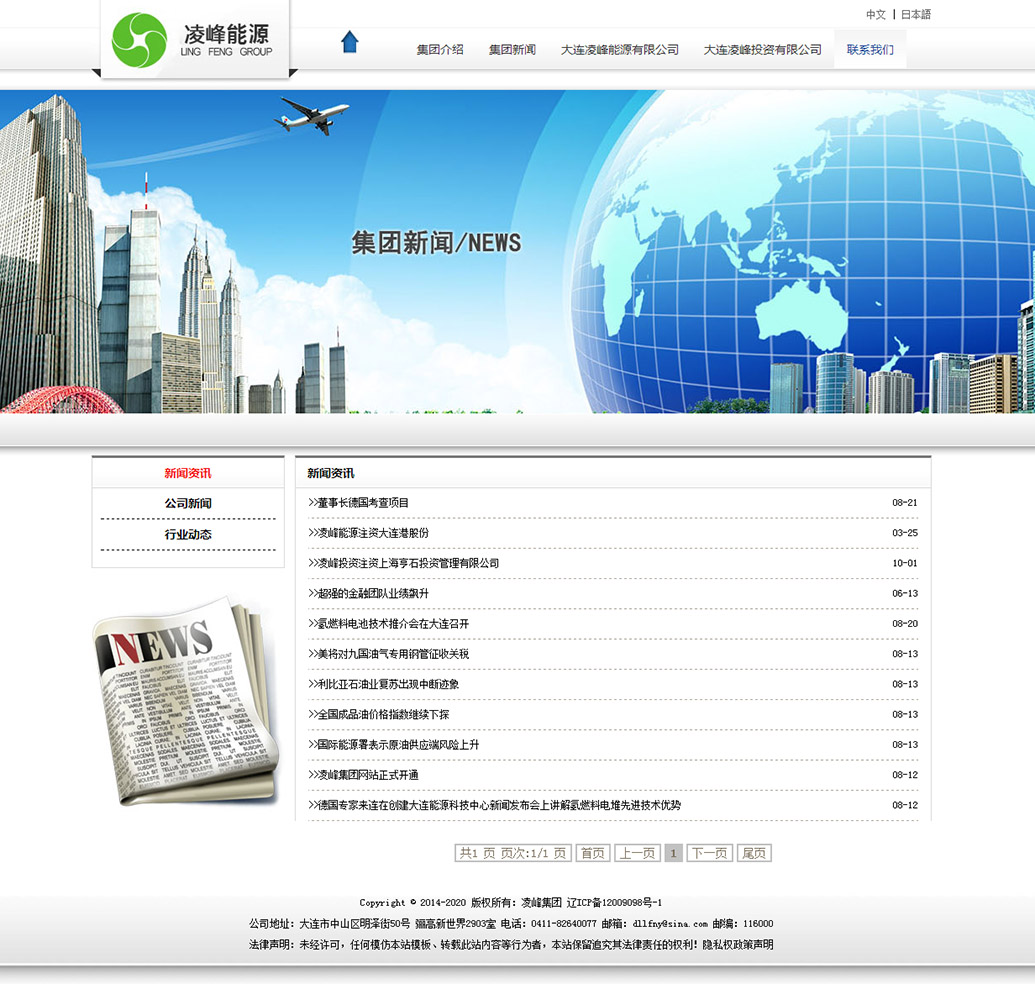The width and height of the screenshot is (1035, 984).
Task: Open the 联系我们 menu item
Action: pyautogui.click(x=870, y=50)
